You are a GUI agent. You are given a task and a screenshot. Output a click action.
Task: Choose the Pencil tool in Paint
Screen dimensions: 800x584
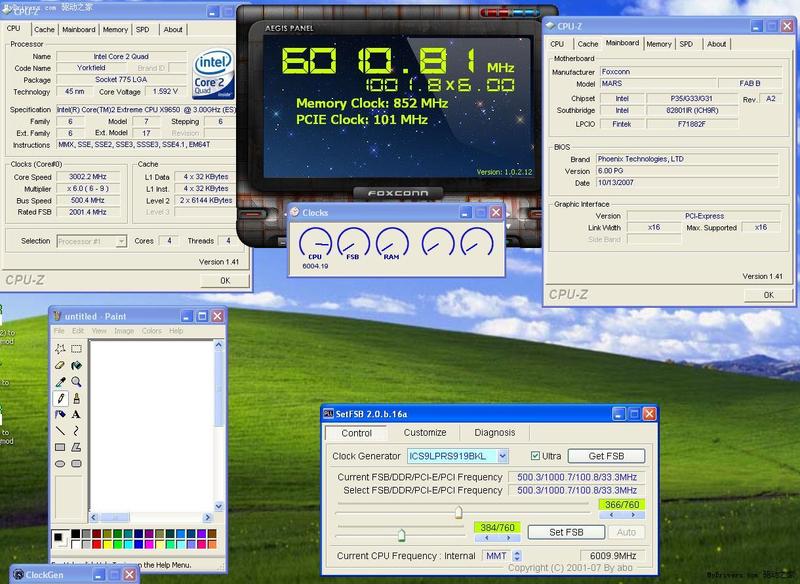coord(60,398)
